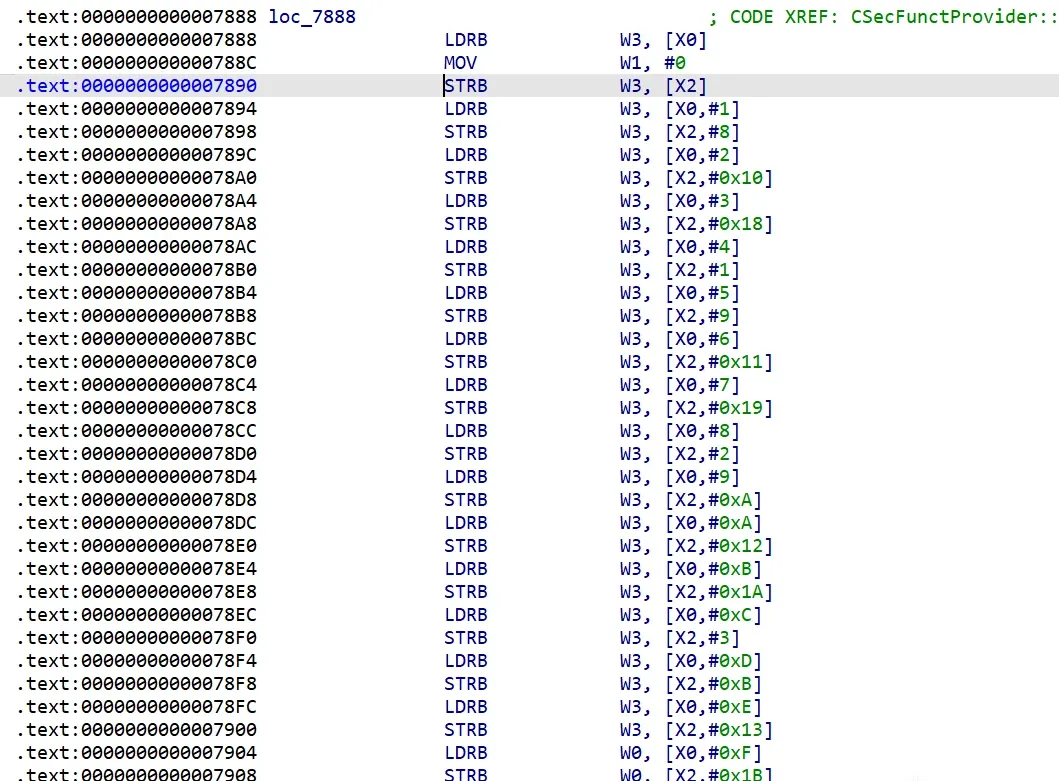Image resolution: width=1059 pixels, height=781 pixels.
Task: Select the operand W3, [X2,#1]
Action: [680, 270]
